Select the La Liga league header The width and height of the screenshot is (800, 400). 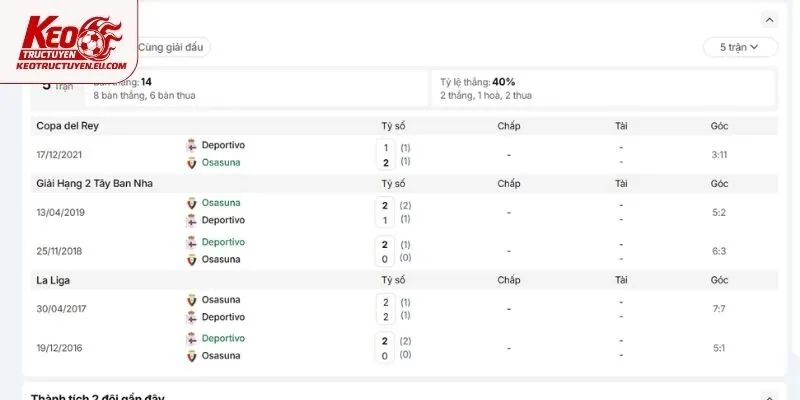click(53, 280)
